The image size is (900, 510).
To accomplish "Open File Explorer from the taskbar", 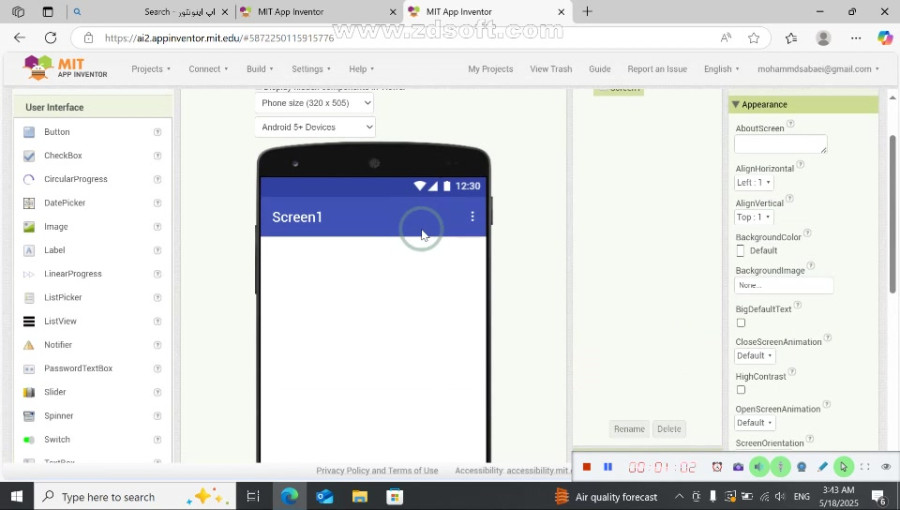I will (x=359, y=496).
